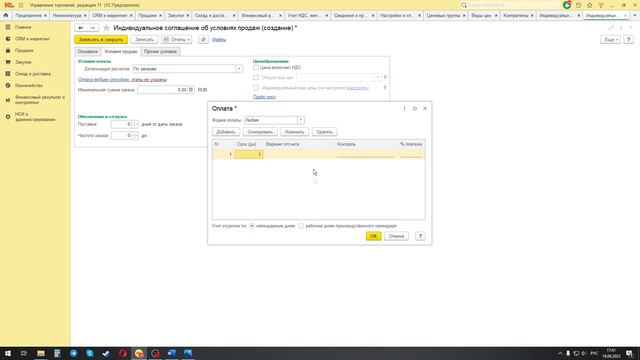Image resolution: width=640 pixels, height=360 pixels.
Task: Click the Windows Start button
Action: 8,353
